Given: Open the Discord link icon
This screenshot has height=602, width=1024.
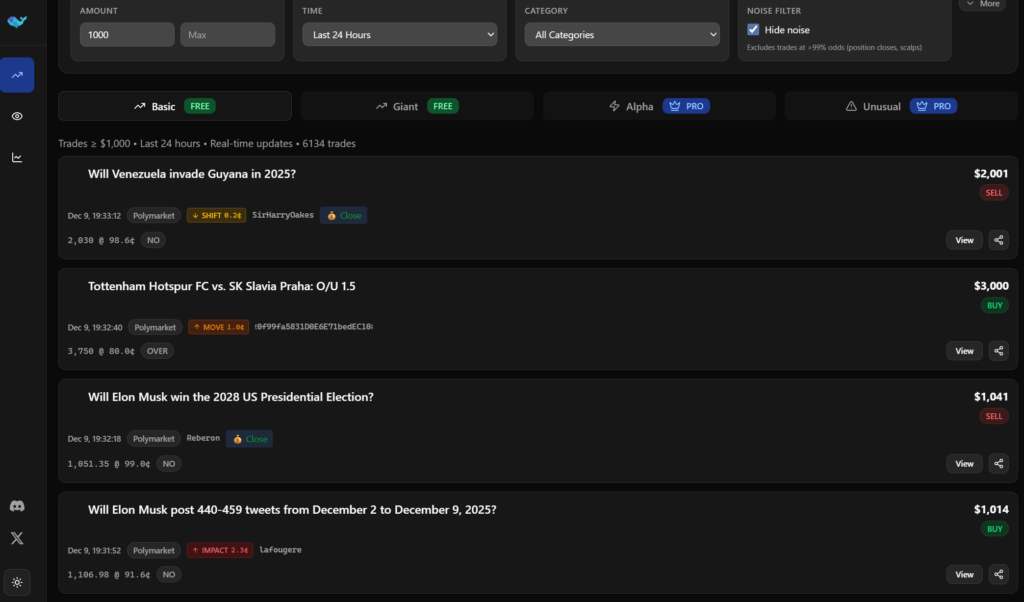Looking at the screenshot, I should point(17,507).
